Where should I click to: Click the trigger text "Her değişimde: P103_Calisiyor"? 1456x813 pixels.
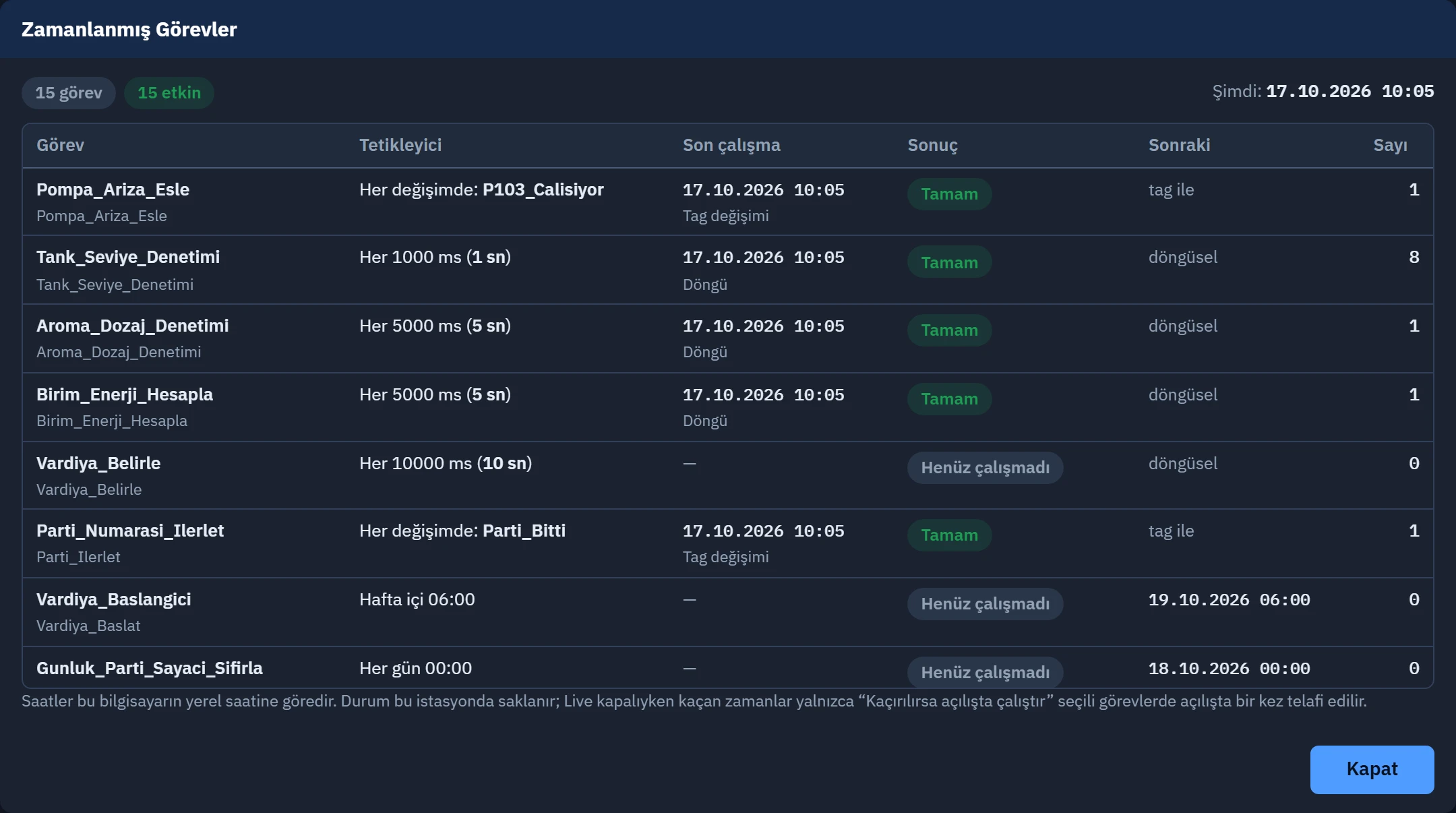[x=481, y=189]
